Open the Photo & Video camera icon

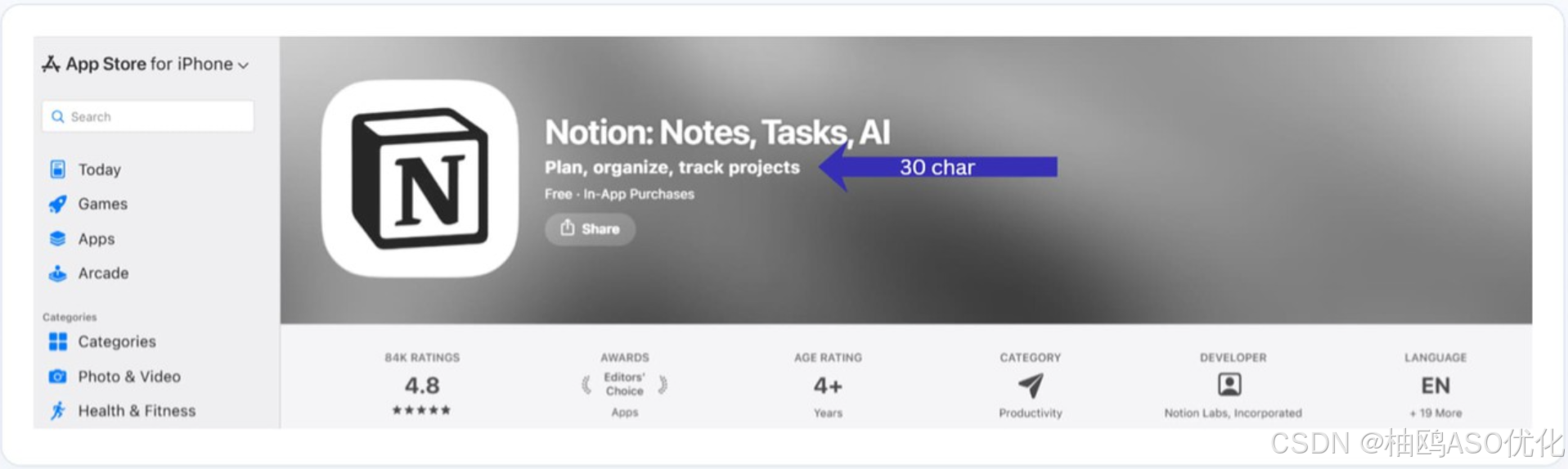pyautogui.click(x=58, y=377)
